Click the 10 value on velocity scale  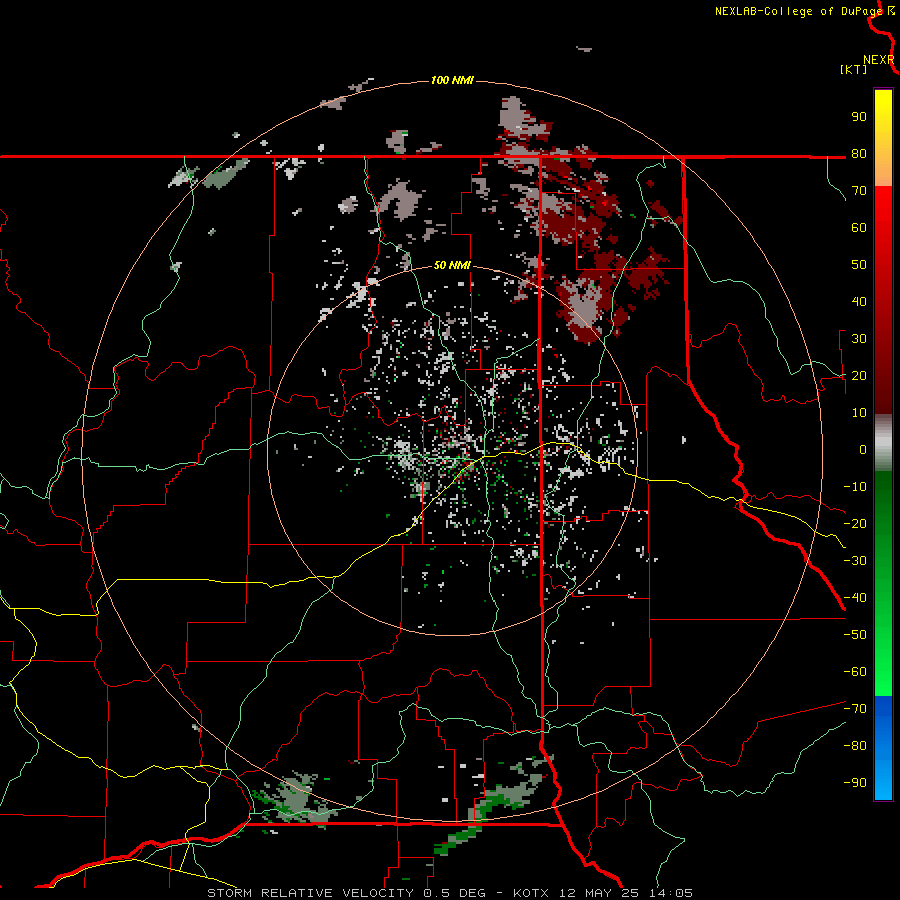coord(859,413)
